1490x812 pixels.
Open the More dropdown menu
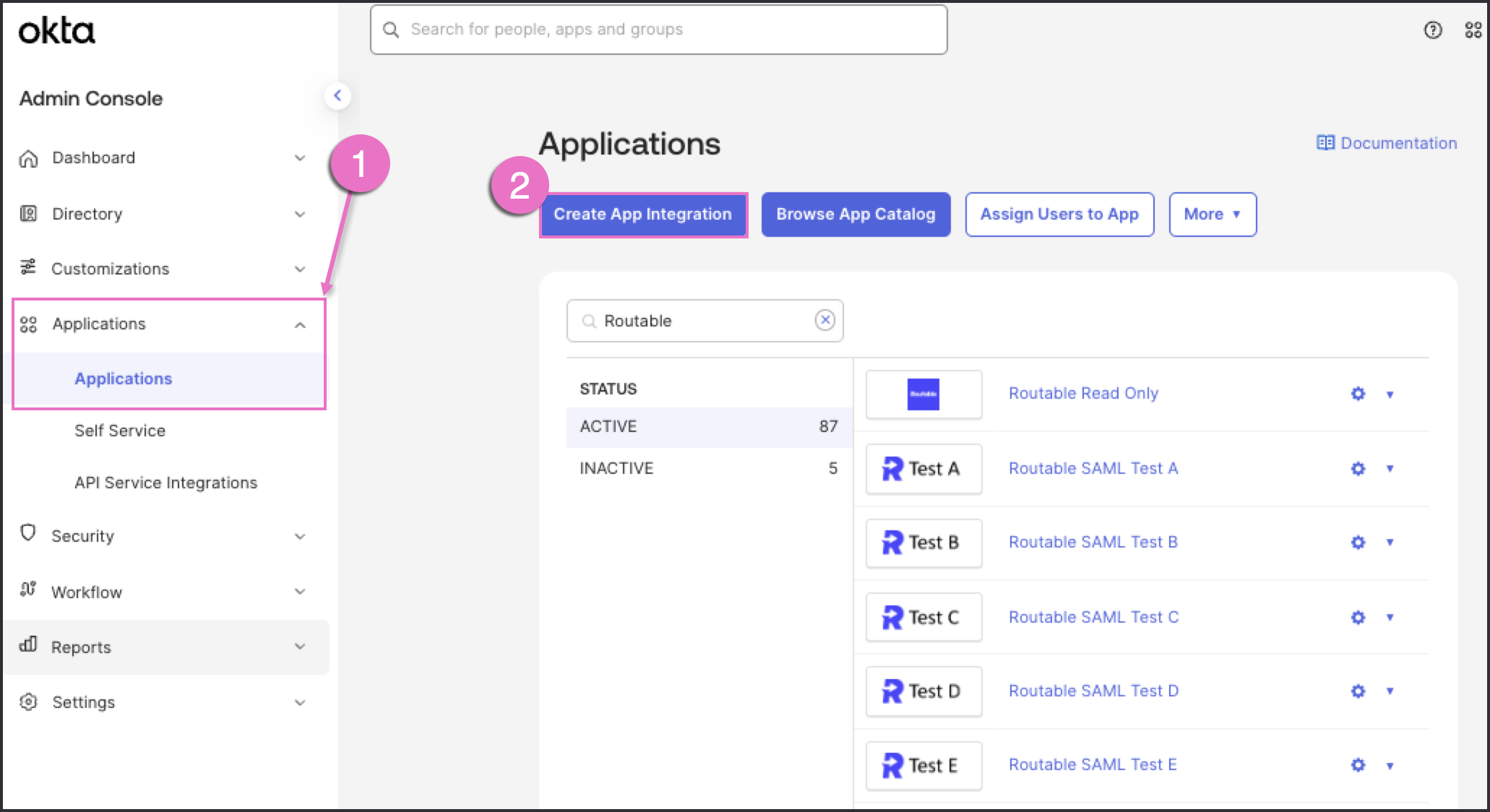[1213, 214]
